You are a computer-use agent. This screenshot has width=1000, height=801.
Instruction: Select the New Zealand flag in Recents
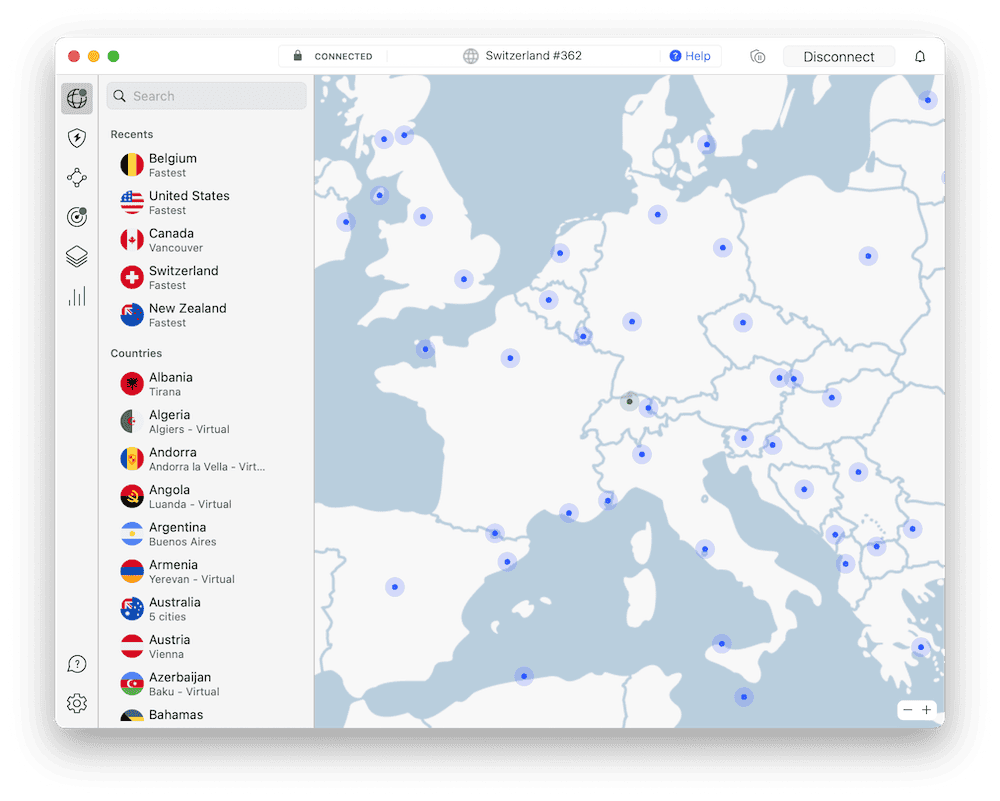[x=132, y=315]
